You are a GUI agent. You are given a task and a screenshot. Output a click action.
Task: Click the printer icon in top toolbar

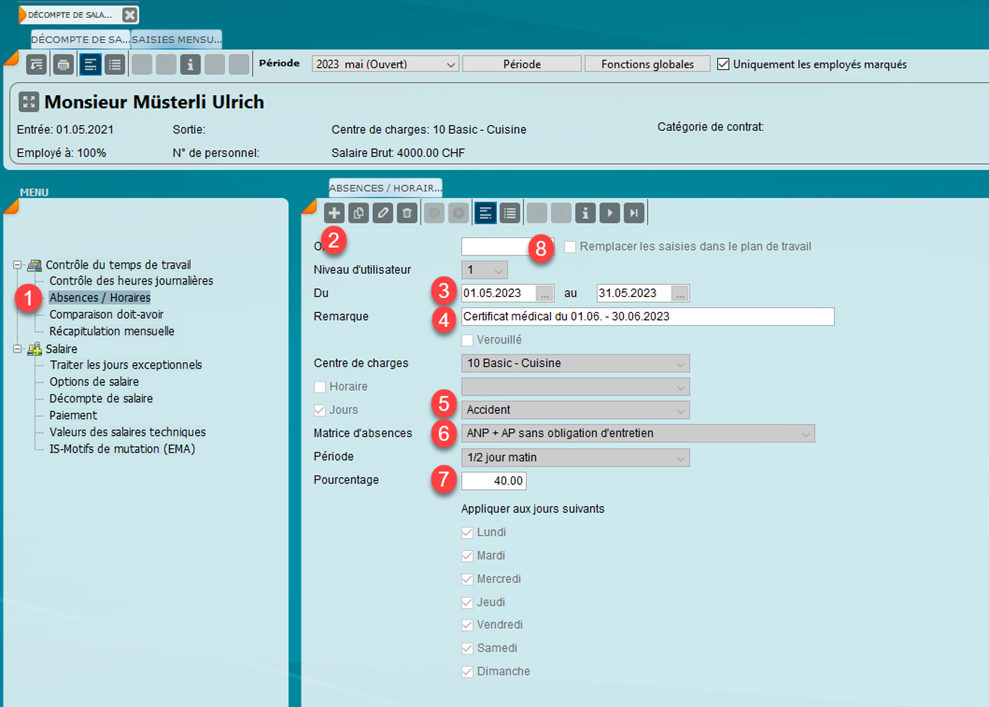click(63, 65)
